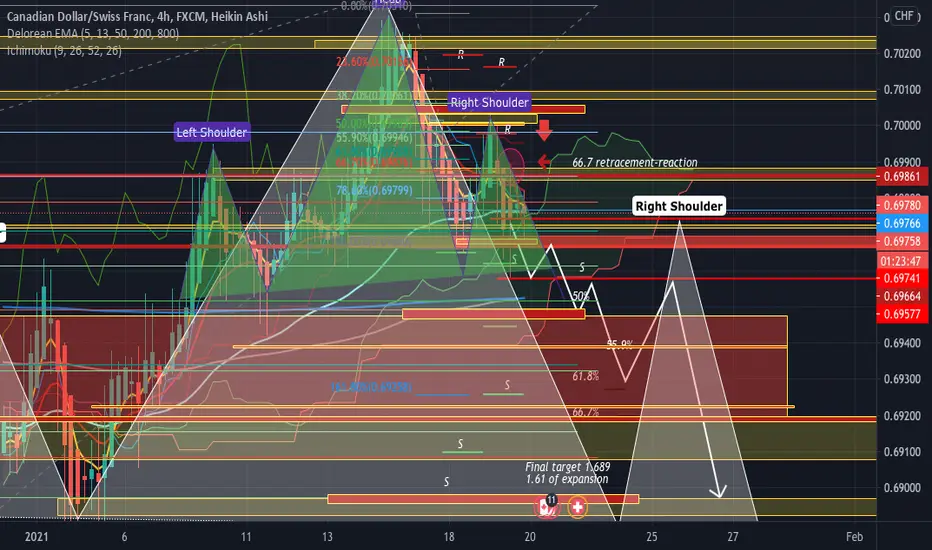Click the blue 0.69766 current price label
Viewport: 932px width, 550px height.
[902, 224]
